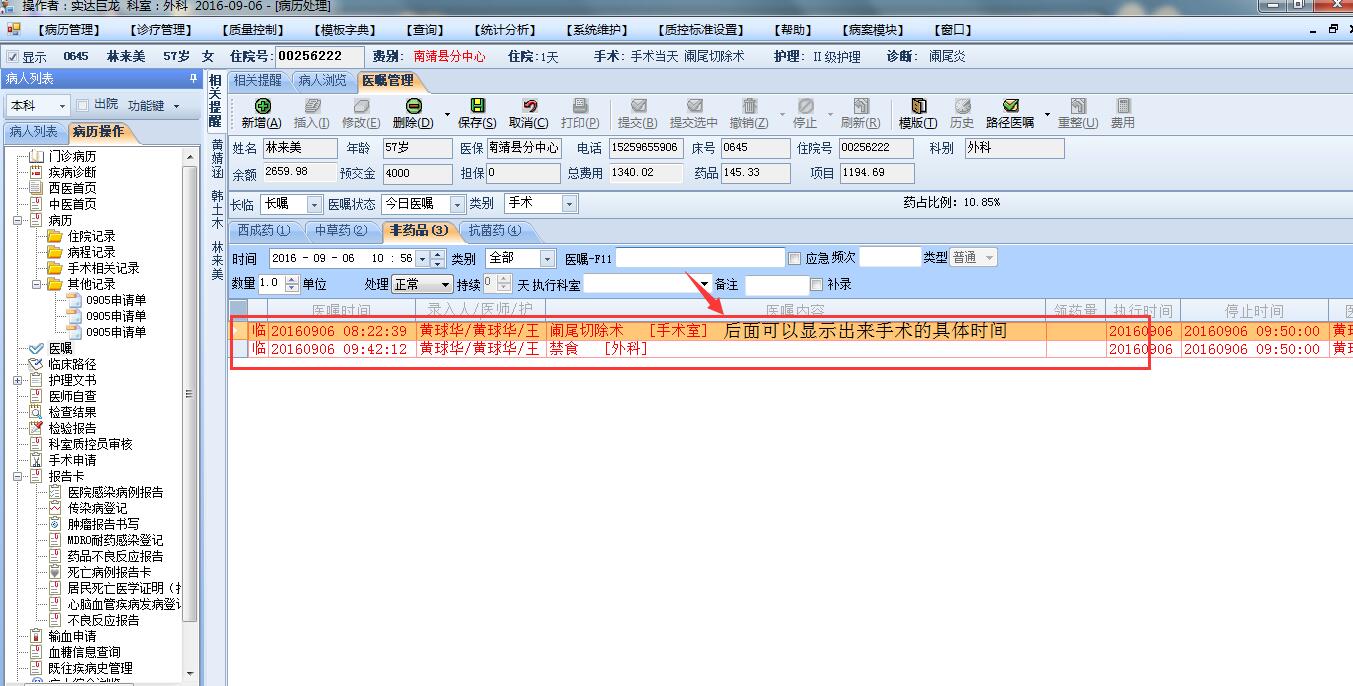The height and width of the screenshot is (686, 1353).
Task: Click the 提交(B) submit icon
Action: click(637, 106)
